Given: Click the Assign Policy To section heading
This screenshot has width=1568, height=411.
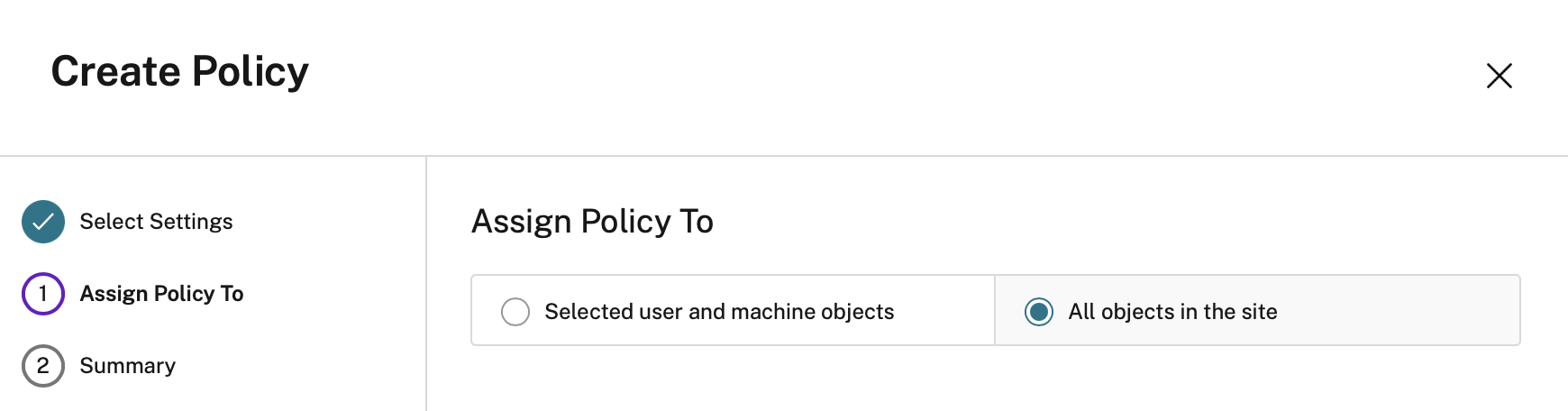Looking at the screenshot, I should pyautogui.click(x=592, y=222).
